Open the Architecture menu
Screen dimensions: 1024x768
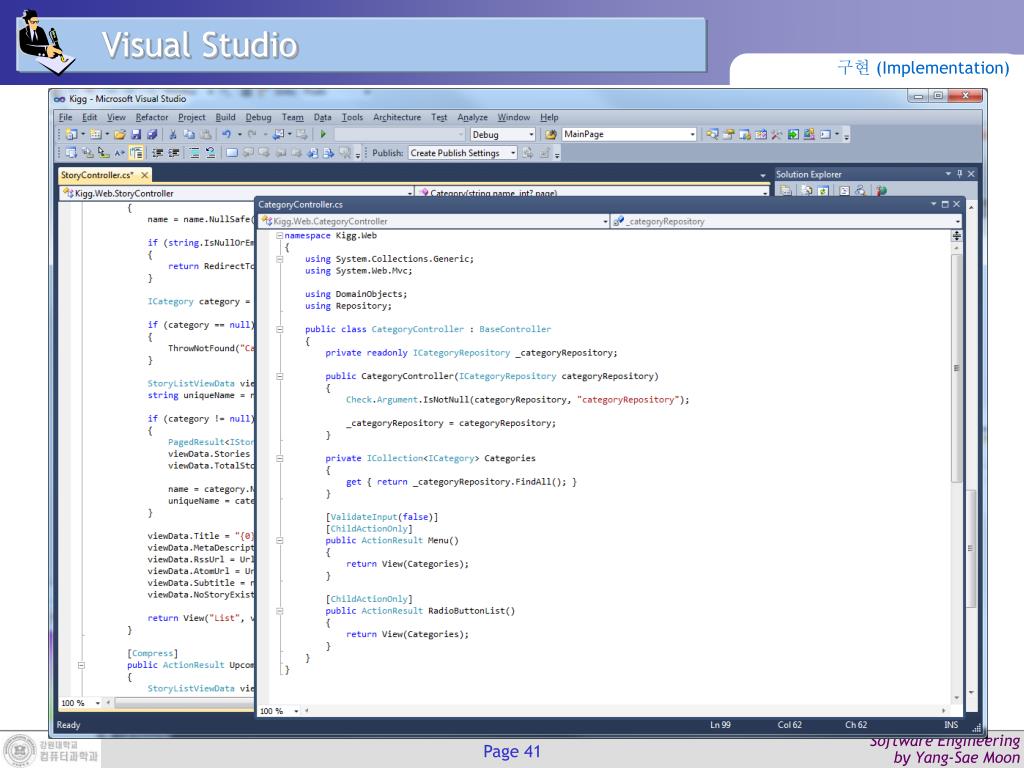click(x=397, y=118)
